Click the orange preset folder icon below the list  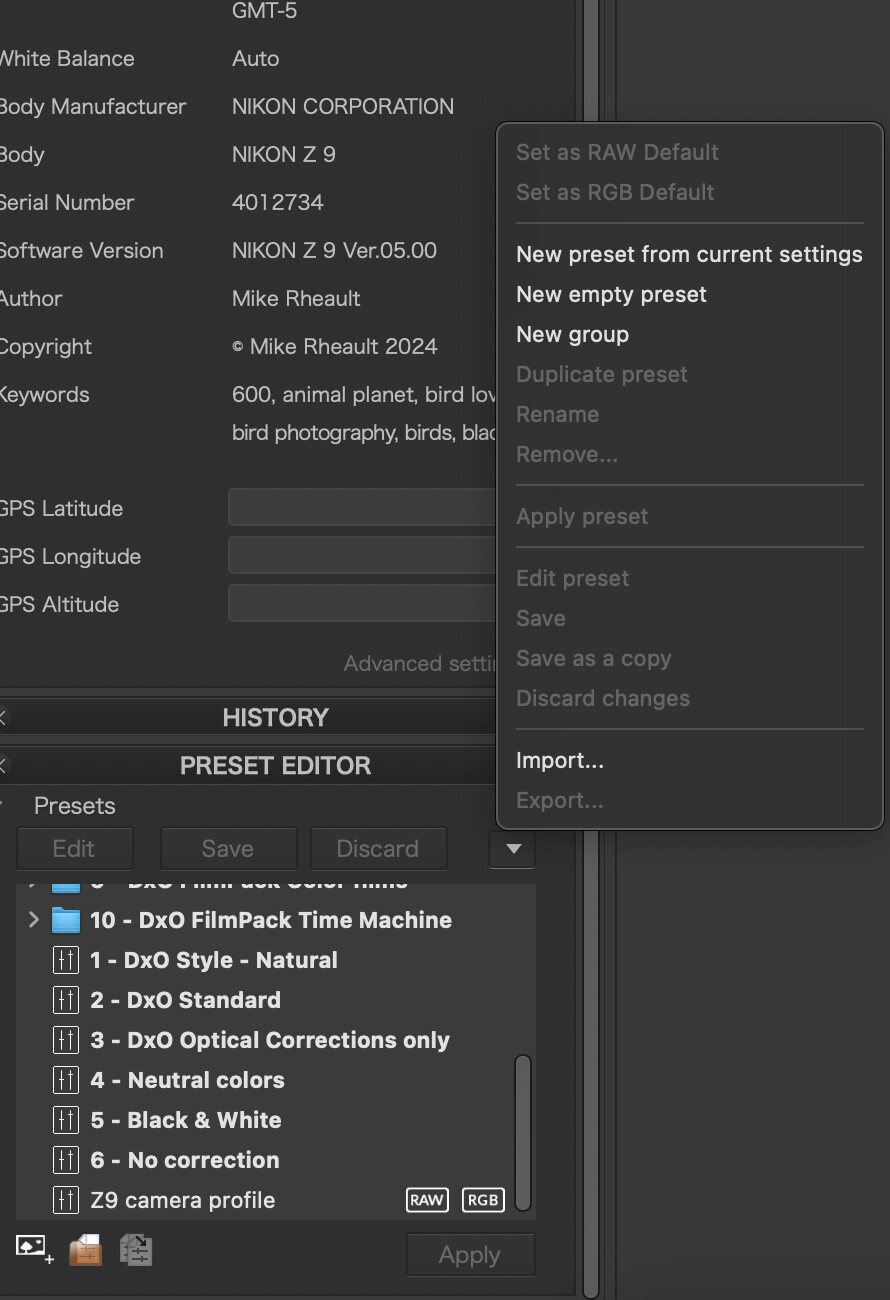(x=85, y=1250)
